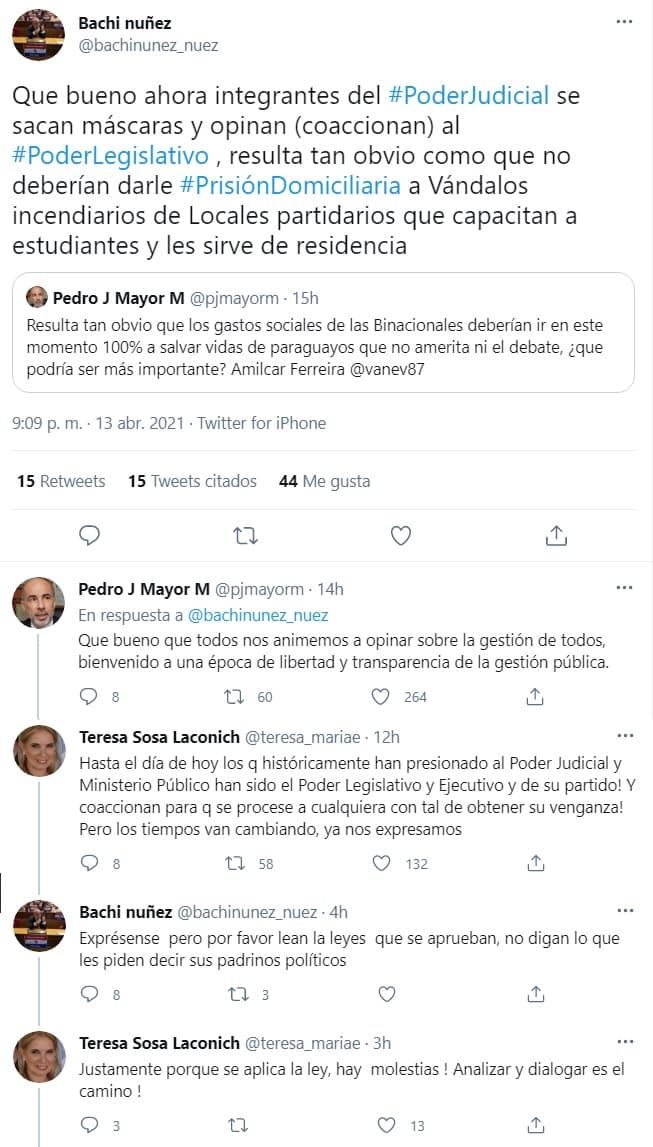This screenshot has width=653, height=1147.
Task: Retweet Pedro J Mayor M's reply with 60 retweets
Action: click(234, 696)
